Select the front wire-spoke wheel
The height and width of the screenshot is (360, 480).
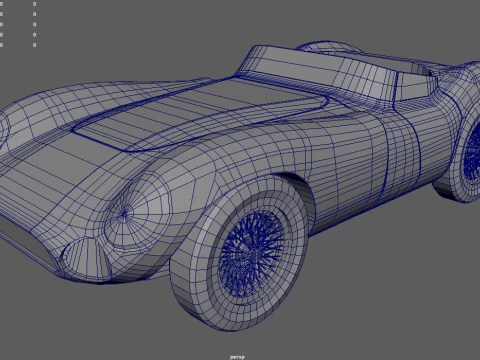[x=239, y=253]
